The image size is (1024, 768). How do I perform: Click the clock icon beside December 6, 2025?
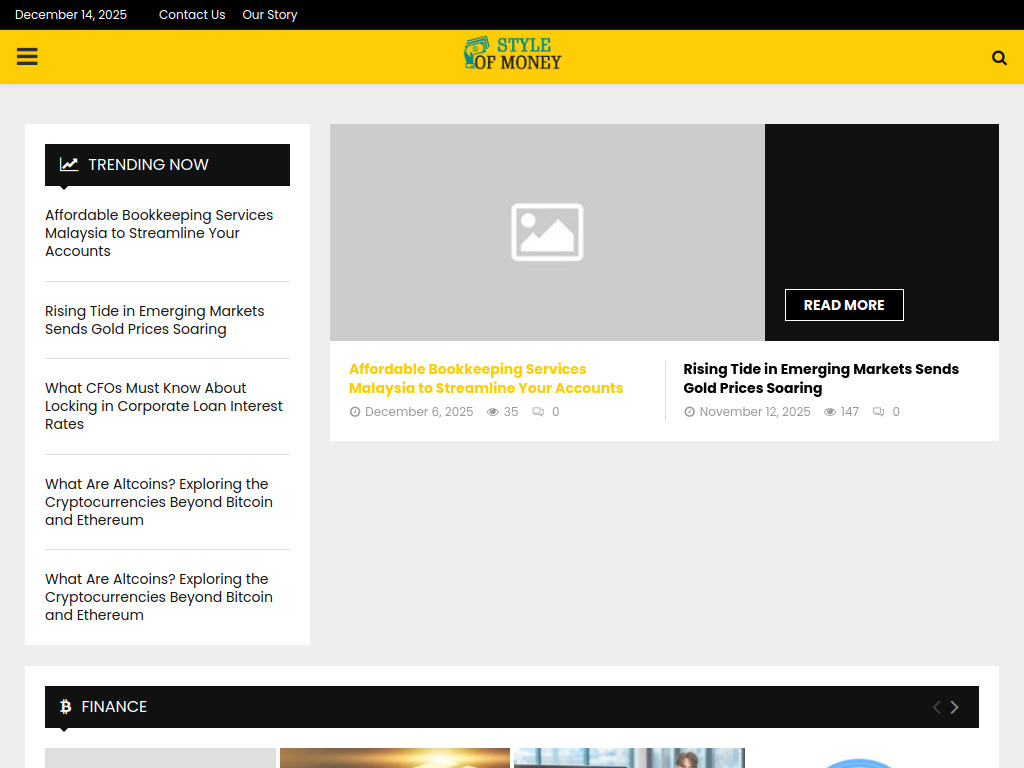[355, 412]
